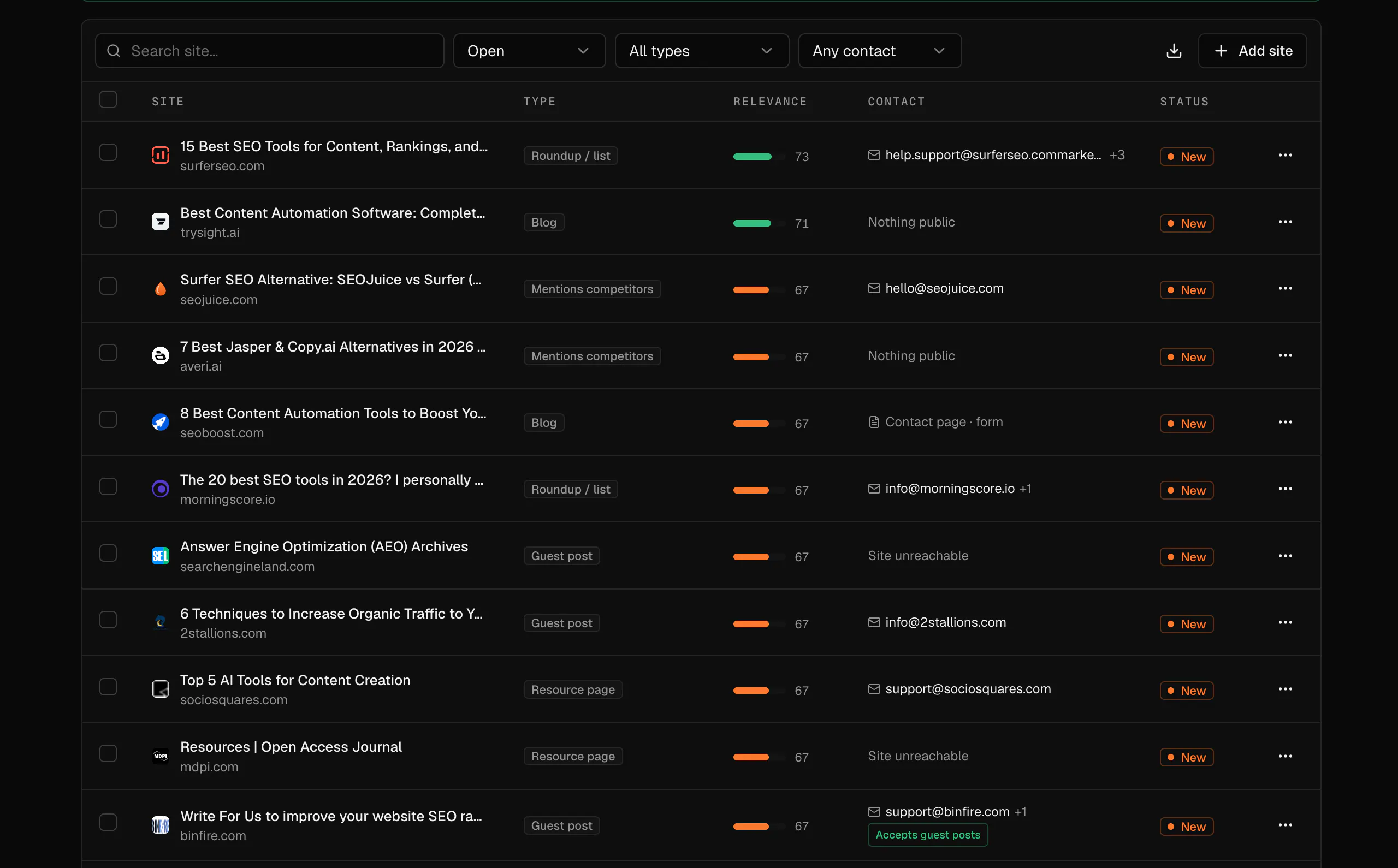Open more options for binfire.com row
1398x868 pixels.
pyautogui.click(x=1285, y=825)
